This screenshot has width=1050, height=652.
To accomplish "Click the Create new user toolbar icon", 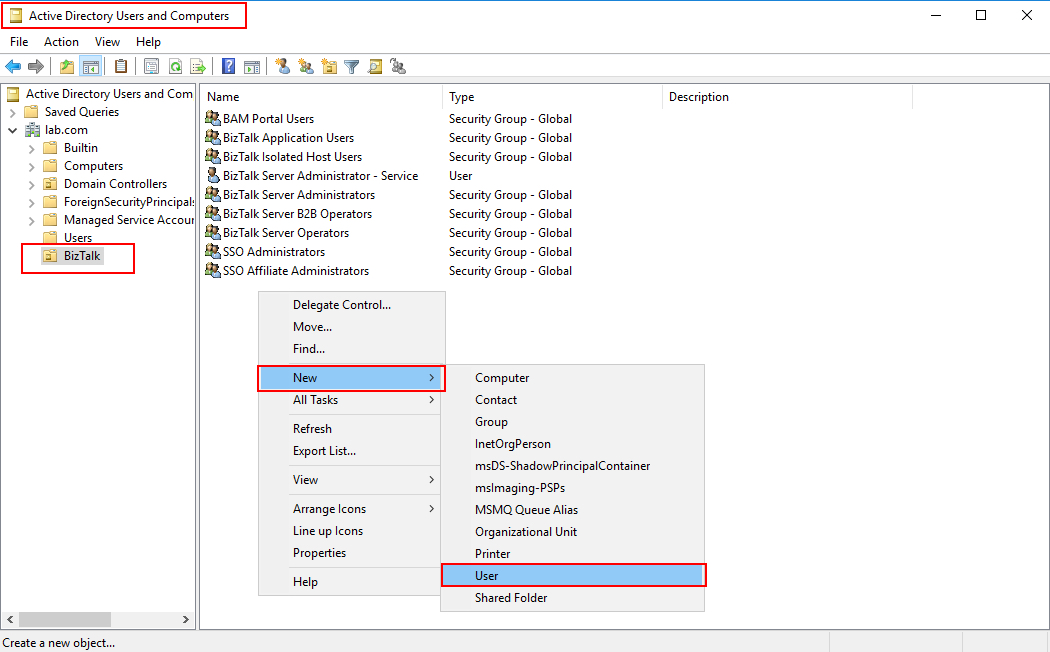I will point(283,66).
